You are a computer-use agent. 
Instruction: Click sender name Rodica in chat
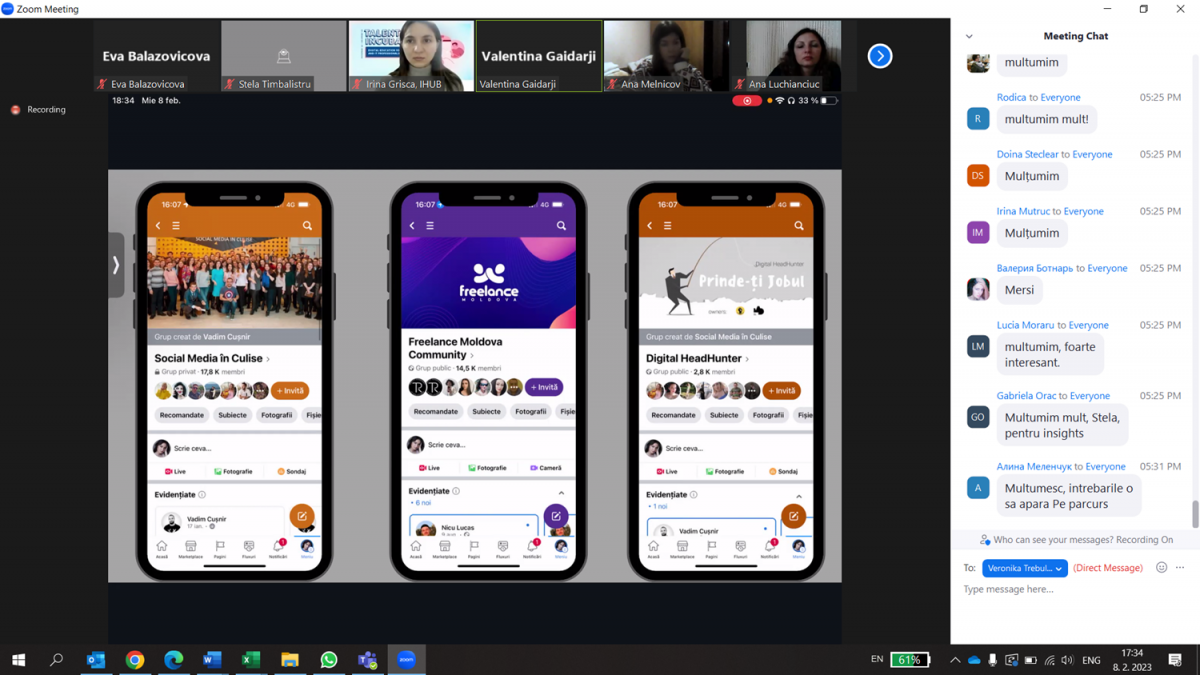(1011, 97)
